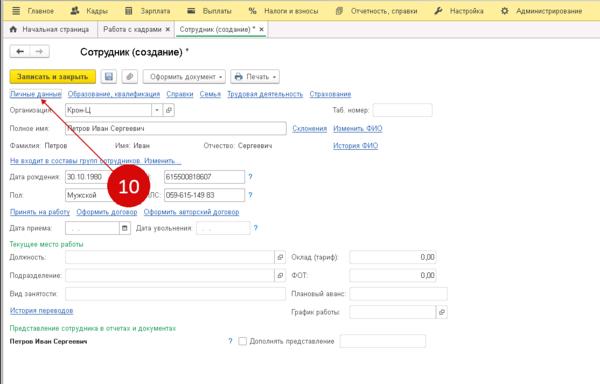Click the ФОТ value field
The height and width of the screenshot is (384, 600).
point(393,275)
